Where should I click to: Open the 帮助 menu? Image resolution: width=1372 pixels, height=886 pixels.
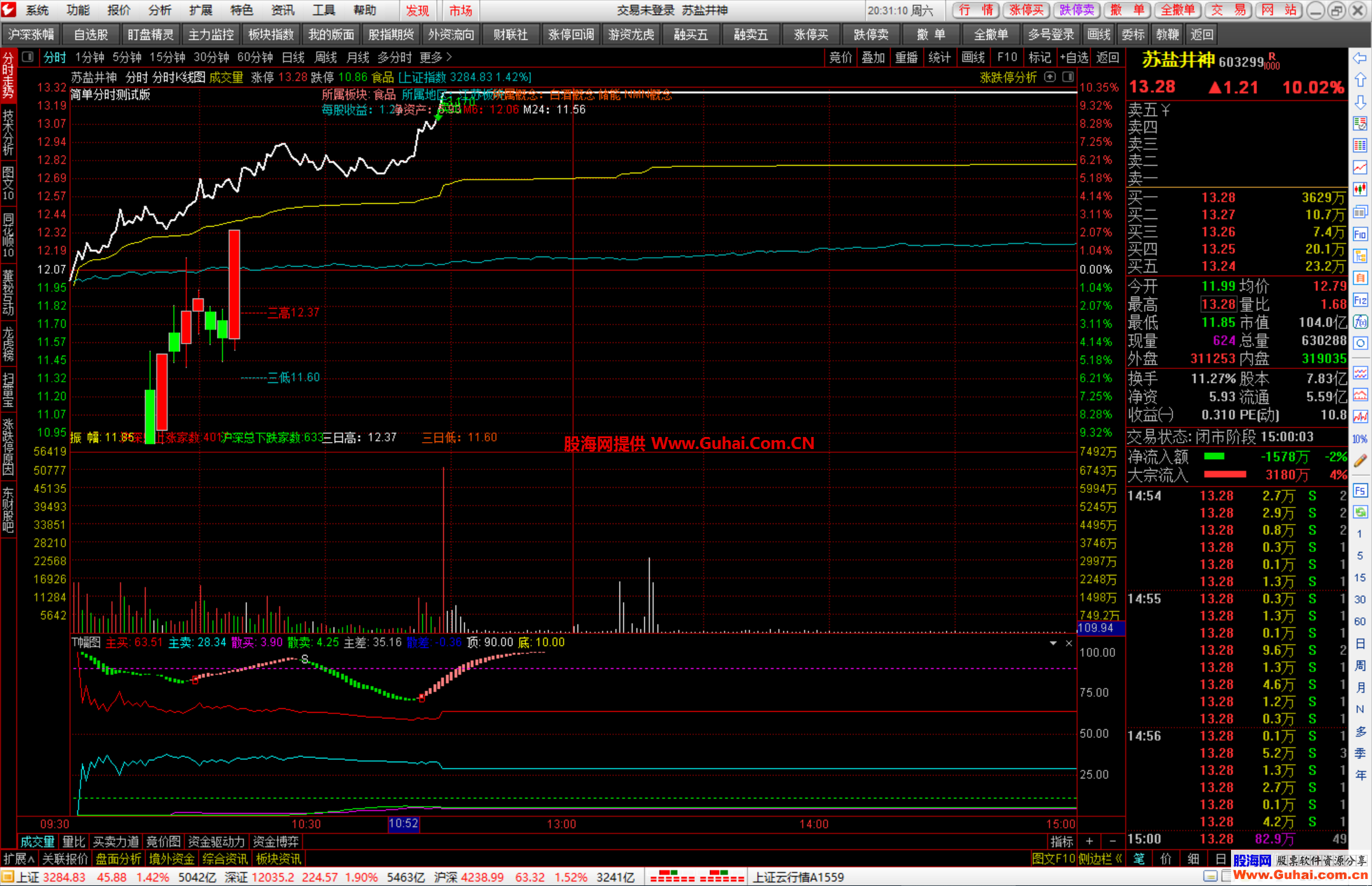365,10
